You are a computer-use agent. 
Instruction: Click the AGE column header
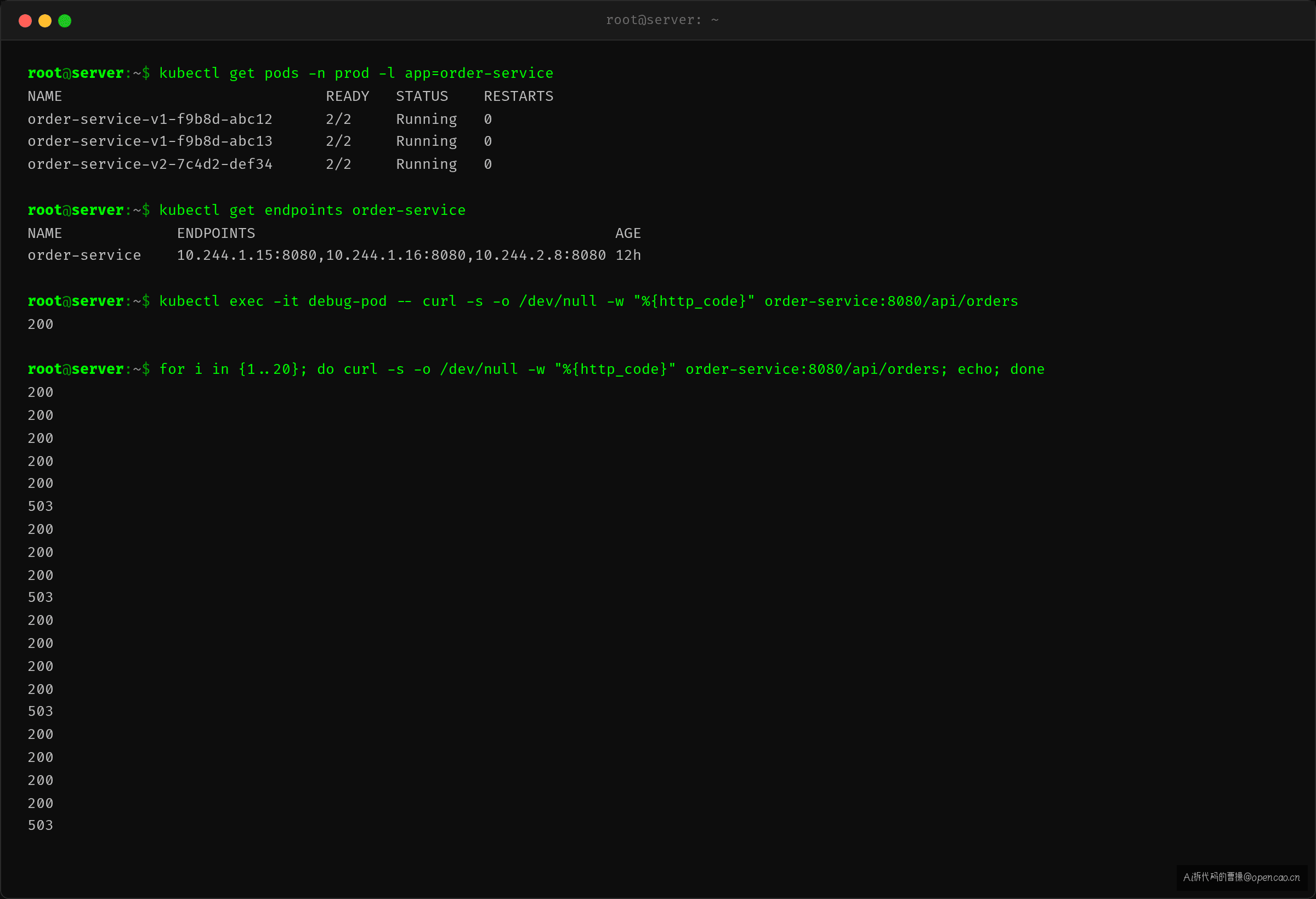coord(628,234)
